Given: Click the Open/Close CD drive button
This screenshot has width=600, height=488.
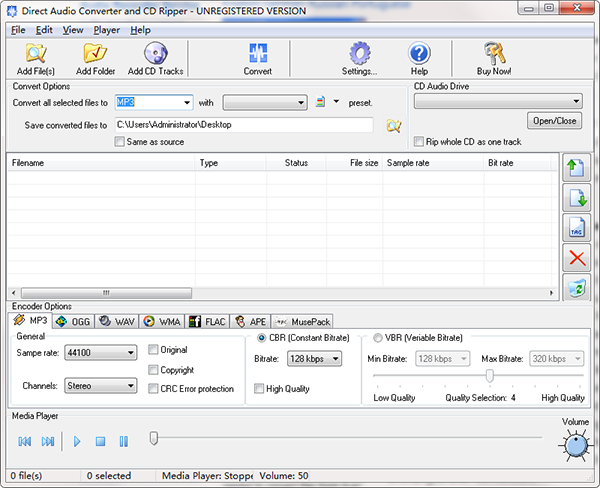Looking at the screenshot, I should pyautogui.click(x=554, y=121).
